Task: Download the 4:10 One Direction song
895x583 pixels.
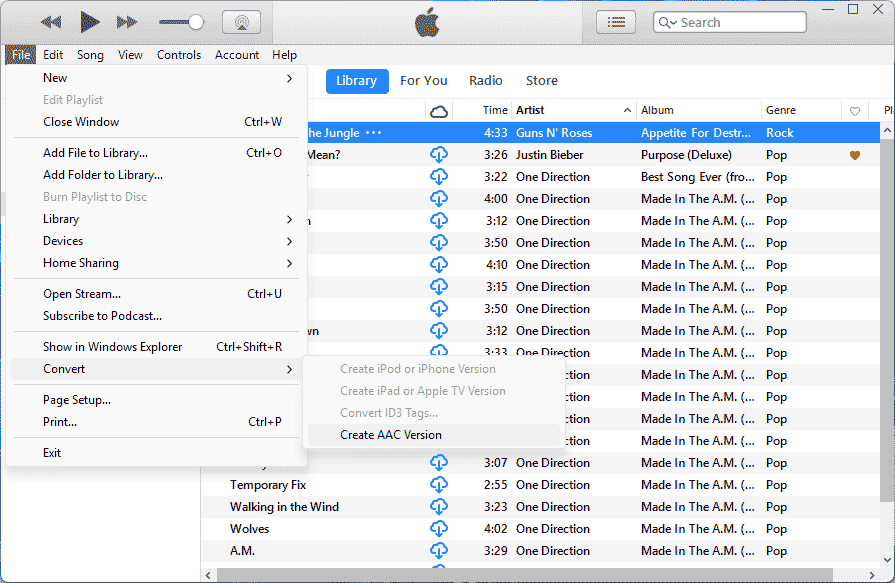Action: click(x=438, y=265)
